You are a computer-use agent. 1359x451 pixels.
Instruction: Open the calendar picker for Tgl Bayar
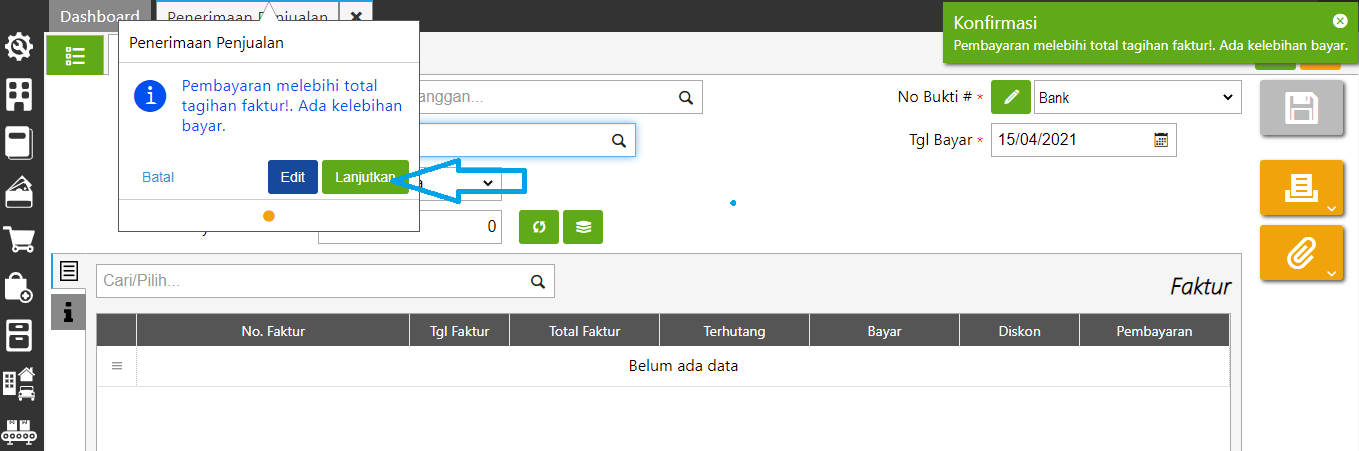[x=1161, y=140]
